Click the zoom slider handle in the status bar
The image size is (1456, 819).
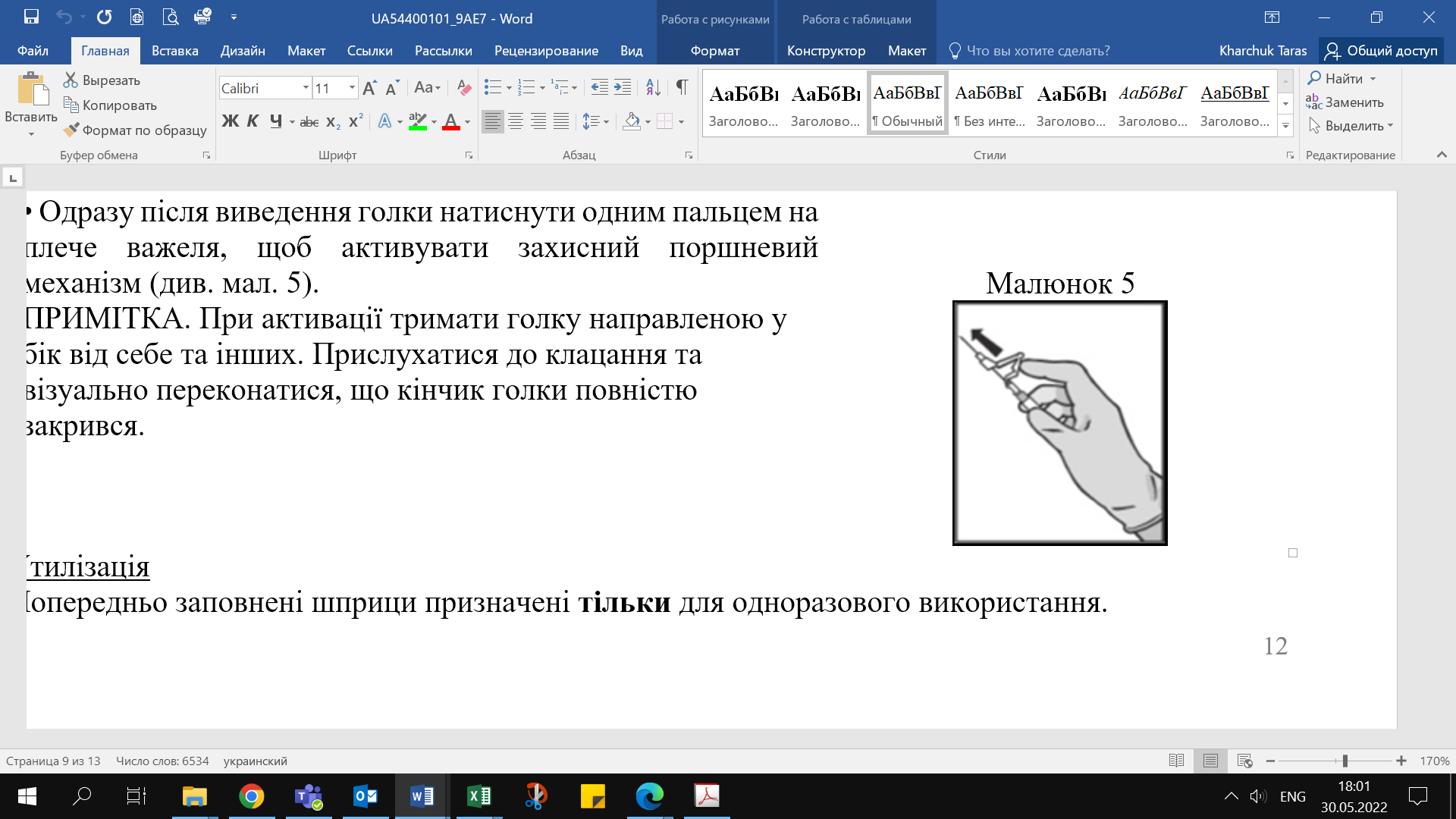(1345, 761)
